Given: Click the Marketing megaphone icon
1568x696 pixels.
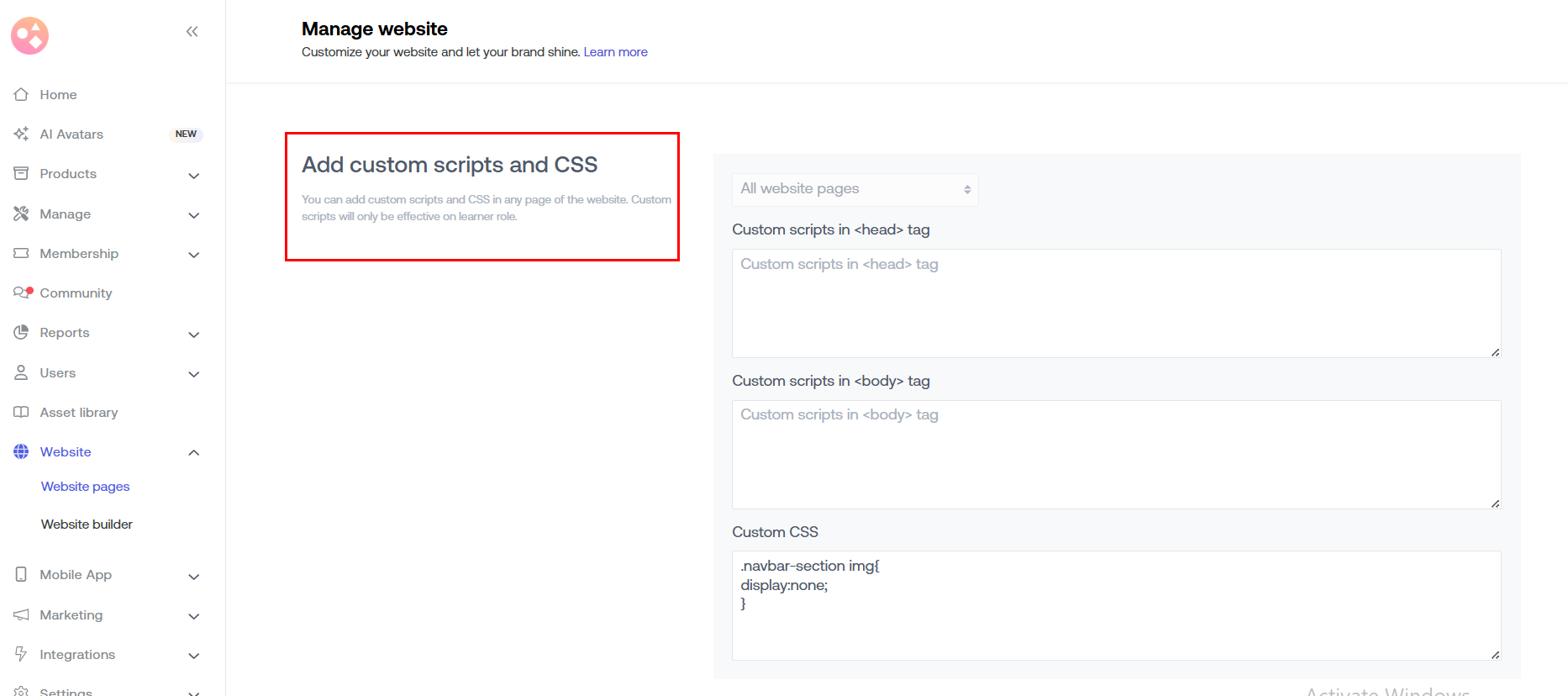Looking at the screenshot, I should (21, 614).
